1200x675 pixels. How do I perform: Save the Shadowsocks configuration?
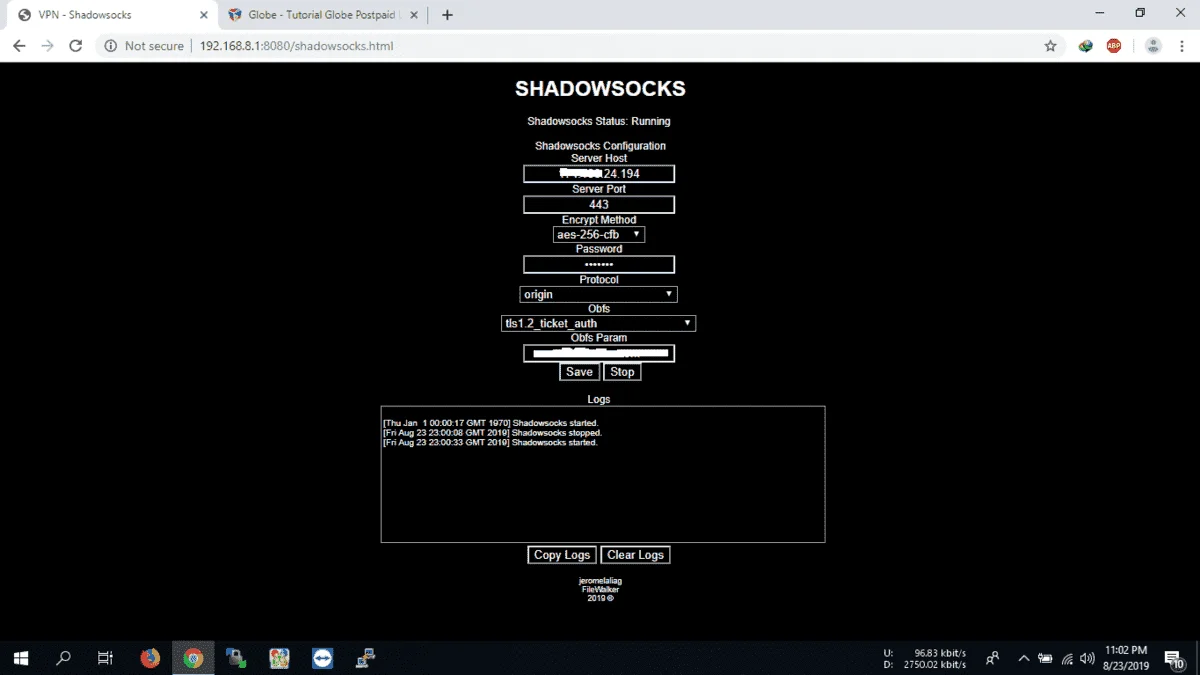(580, 372)
